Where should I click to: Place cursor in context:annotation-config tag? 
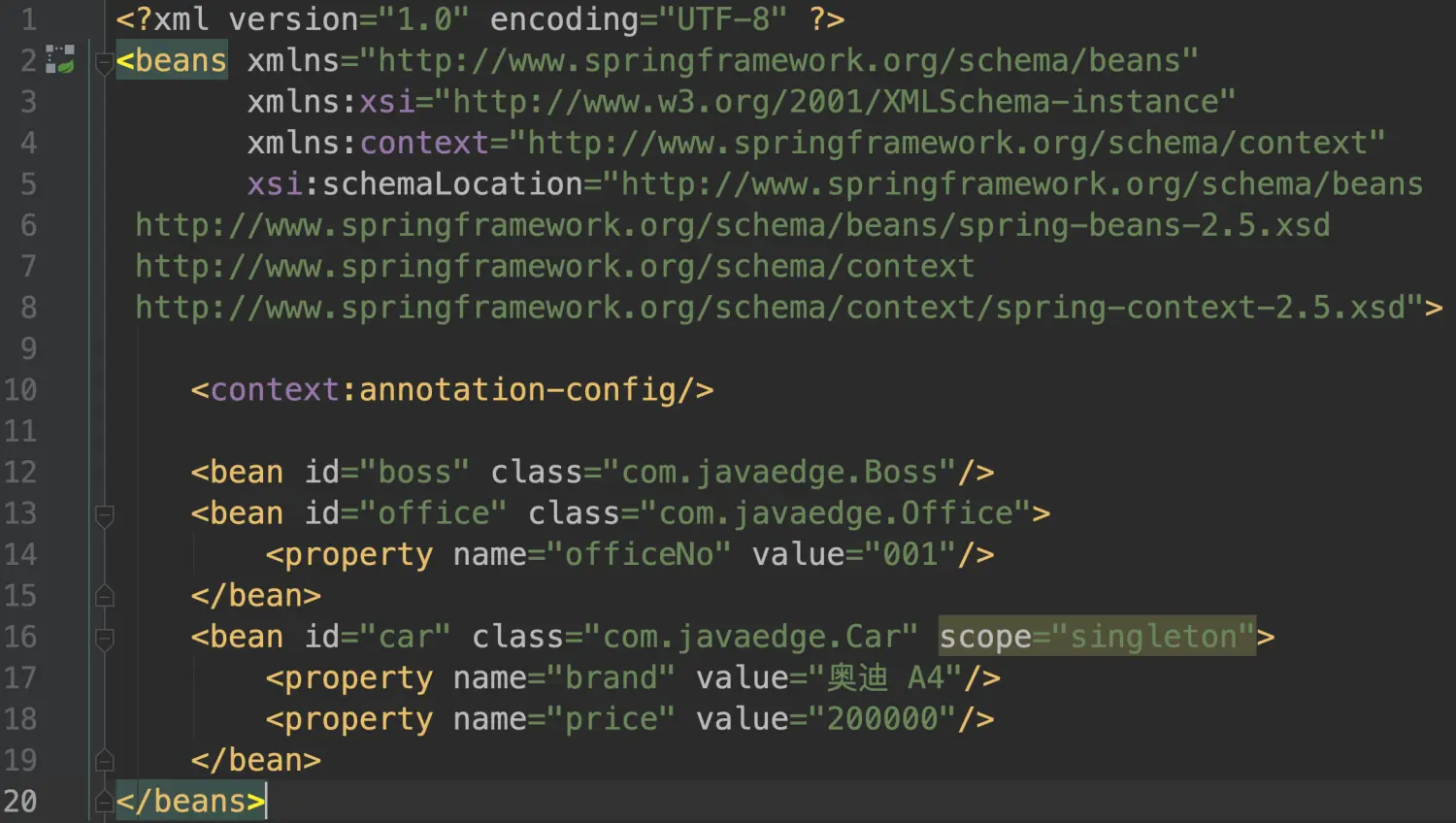[451, 390]
